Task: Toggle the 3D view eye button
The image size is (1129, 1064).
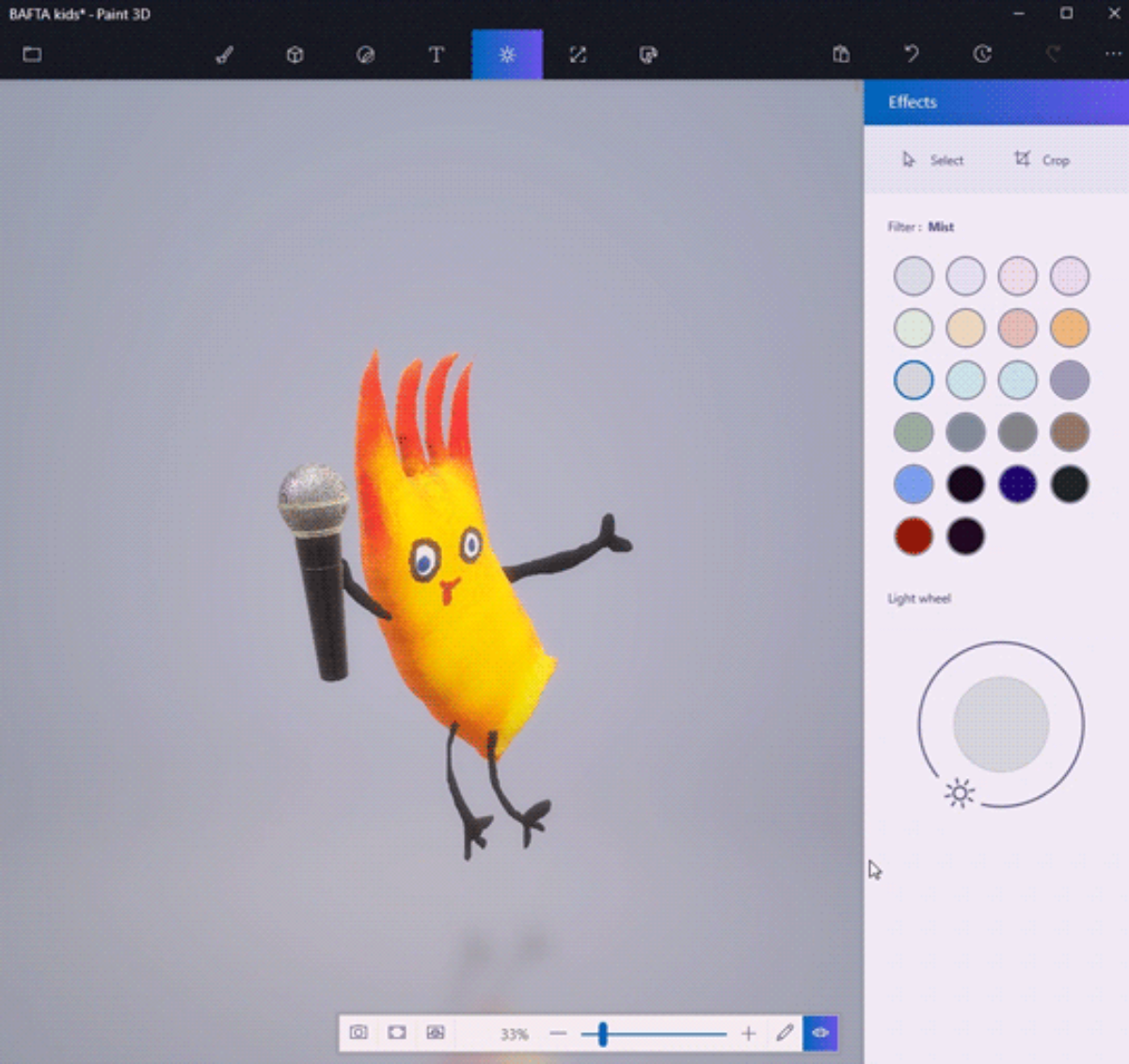Action: (820, 1033)
